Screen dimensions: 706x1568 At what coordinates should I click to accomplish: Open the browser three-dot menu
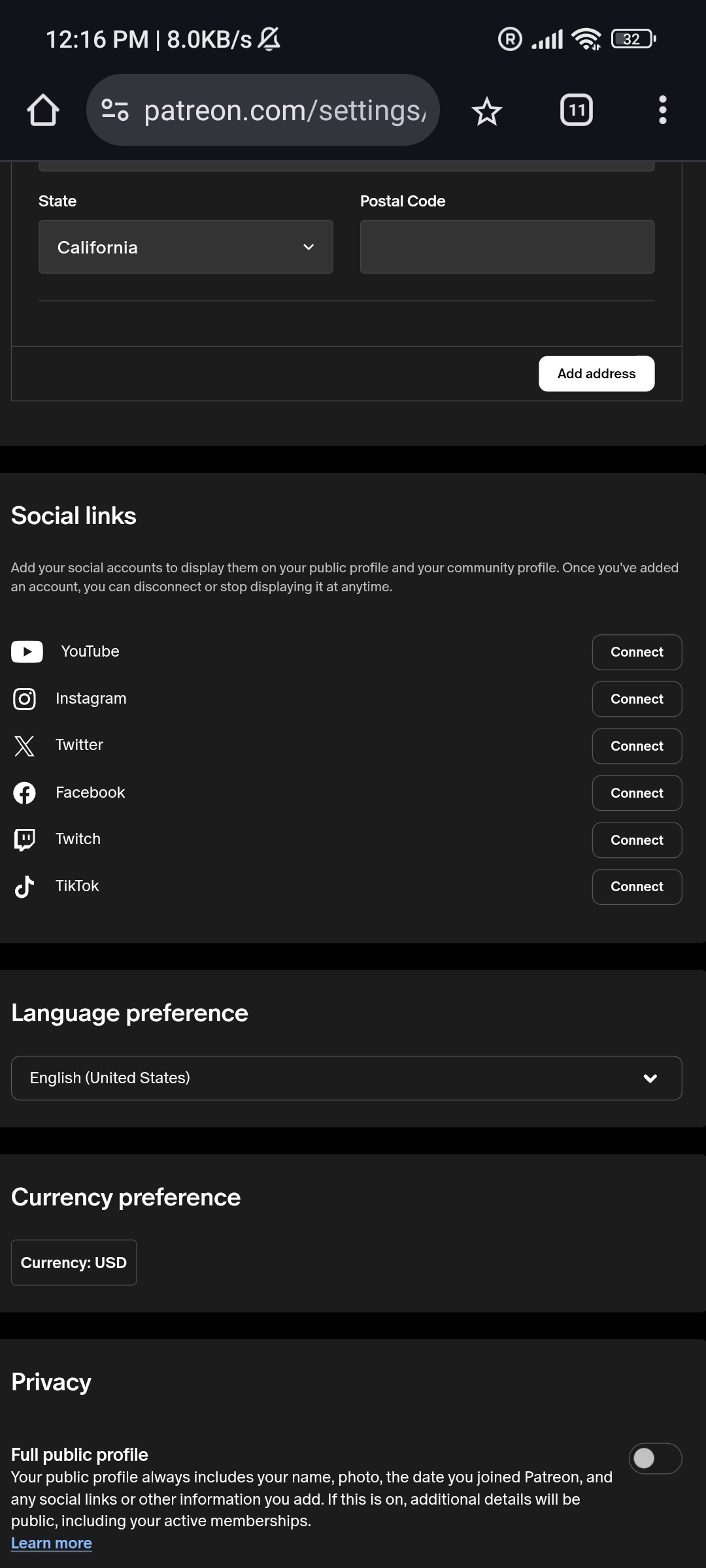click(662, 110)
